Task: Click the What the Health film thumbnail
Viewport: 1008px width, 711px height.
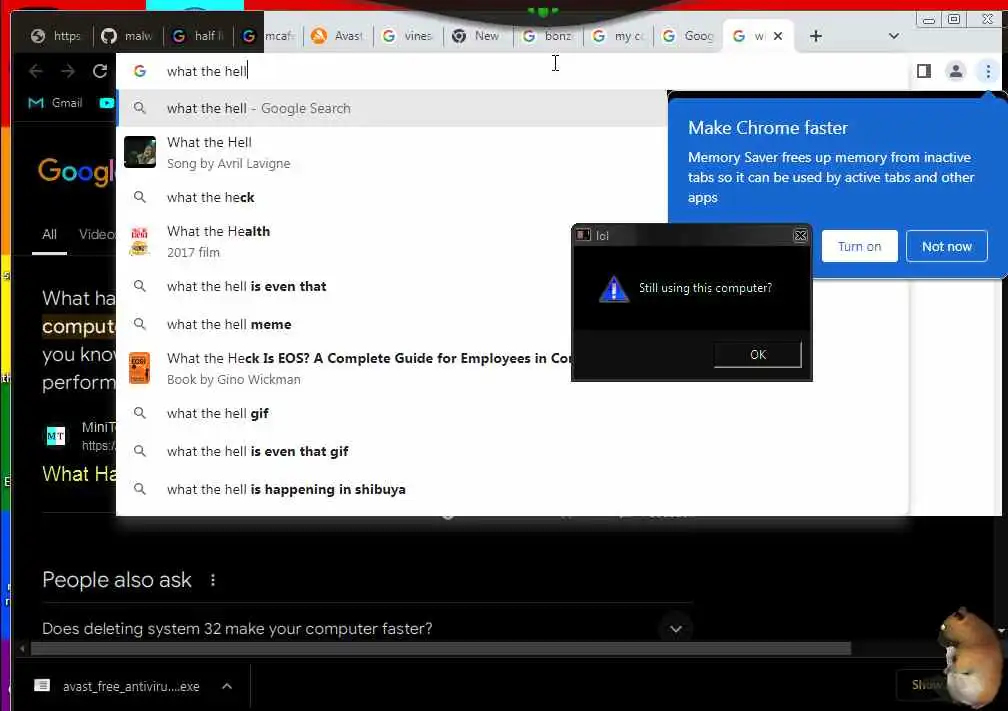Action: [x=140, y=241]
